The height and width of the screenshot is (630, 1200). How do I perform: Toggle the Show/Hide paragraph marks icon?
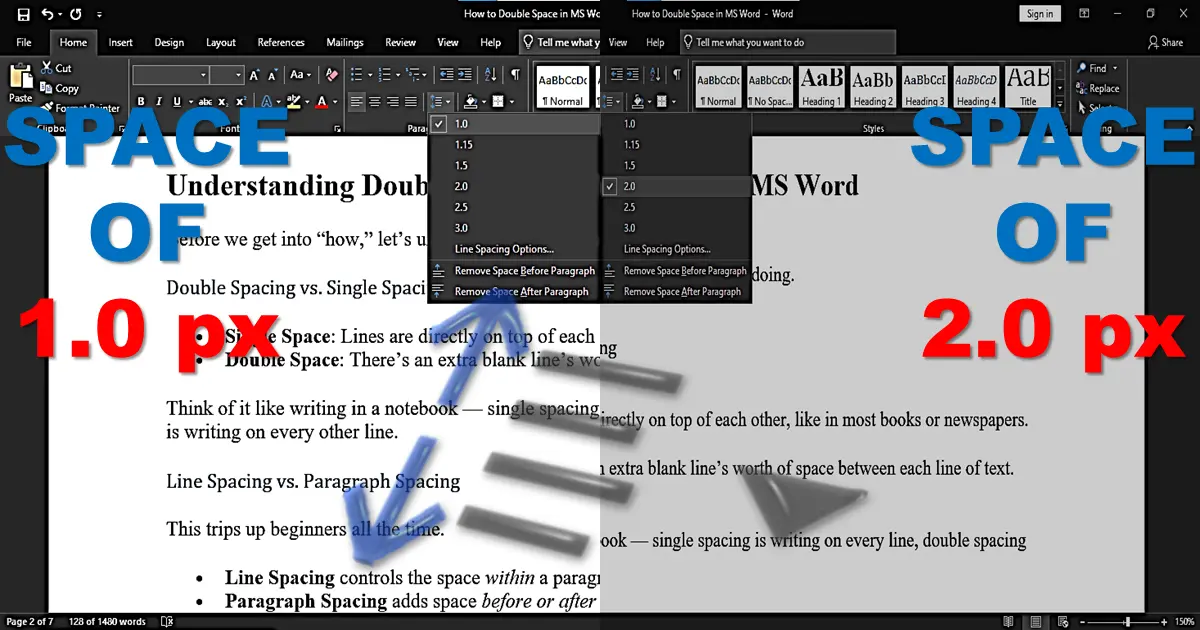[515, 73]
